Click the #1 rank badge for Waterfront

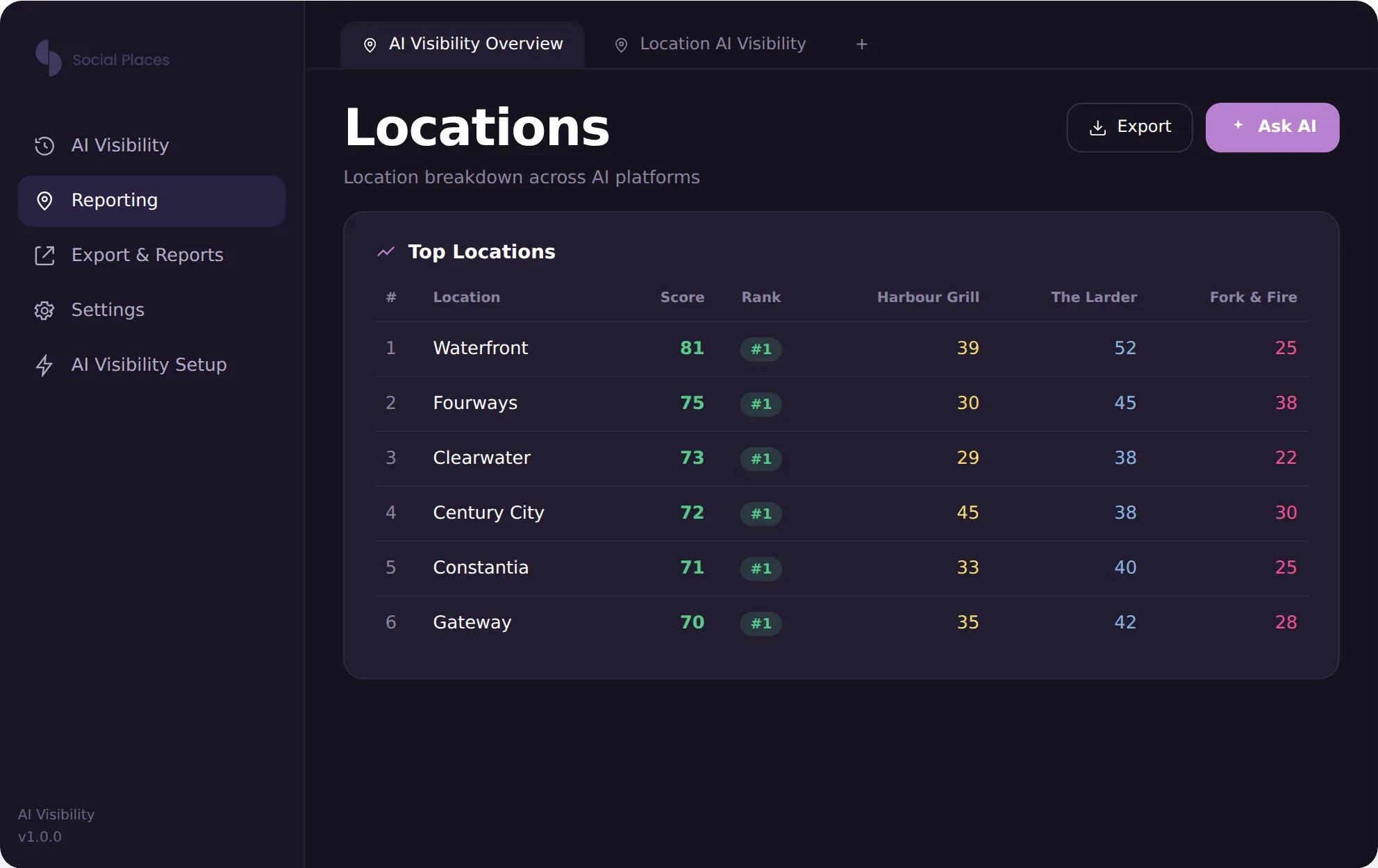tap(761, 349)
